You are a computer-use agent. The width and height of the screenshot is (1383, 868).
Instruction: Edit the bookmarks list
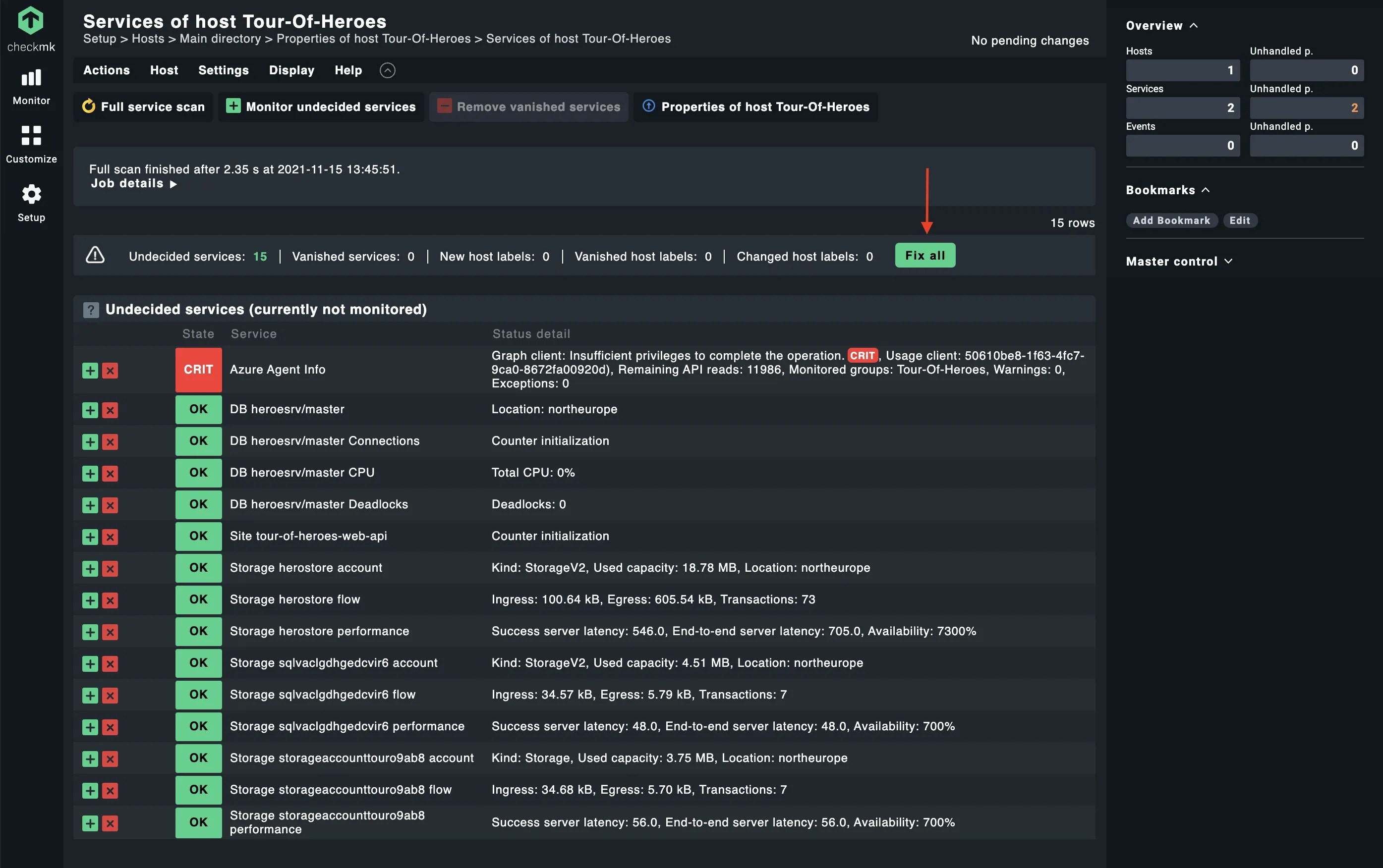coord(1239,220)
